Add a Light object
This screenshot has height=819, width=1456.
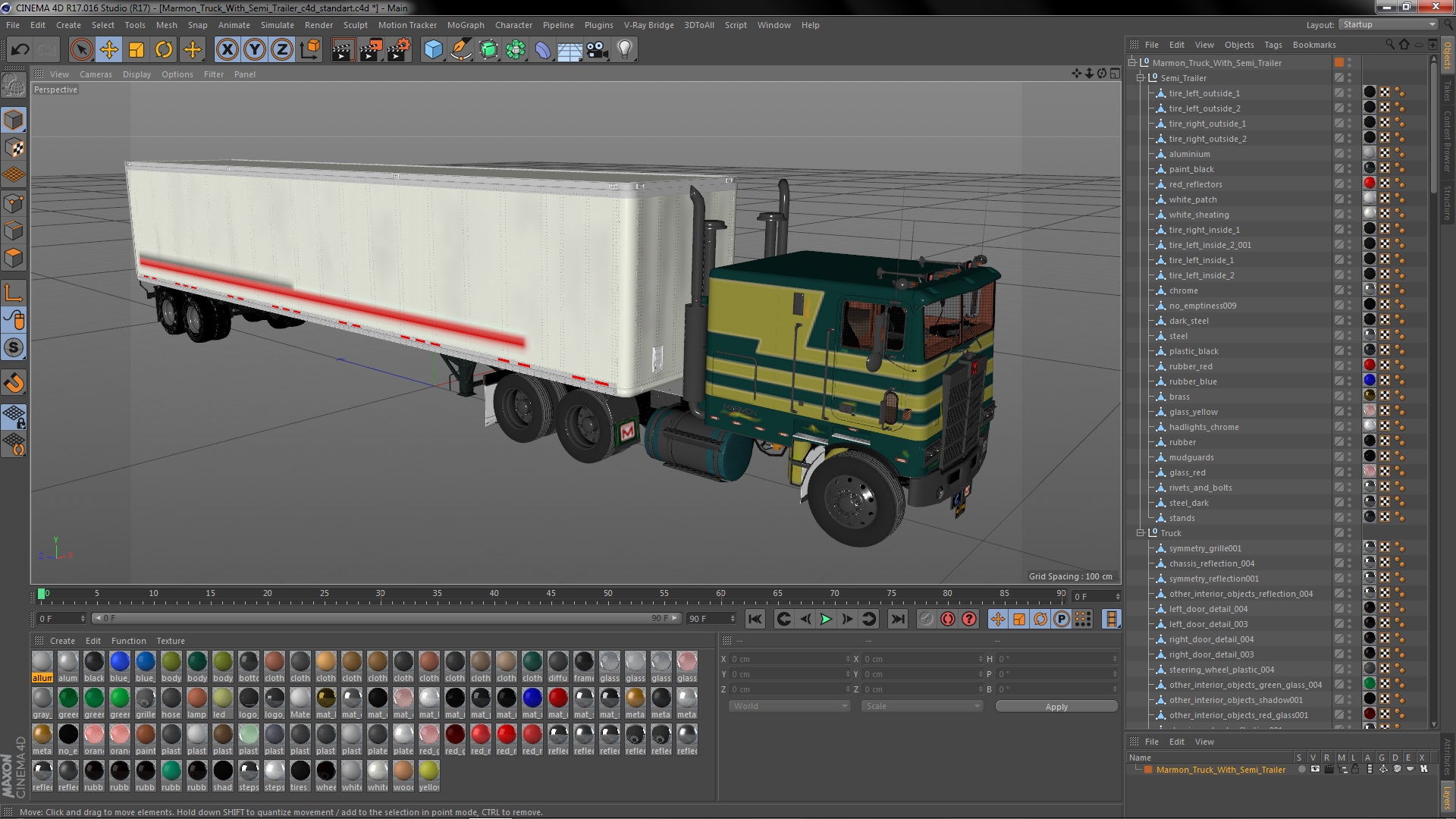pyautogui.click(x=625, y=50)
